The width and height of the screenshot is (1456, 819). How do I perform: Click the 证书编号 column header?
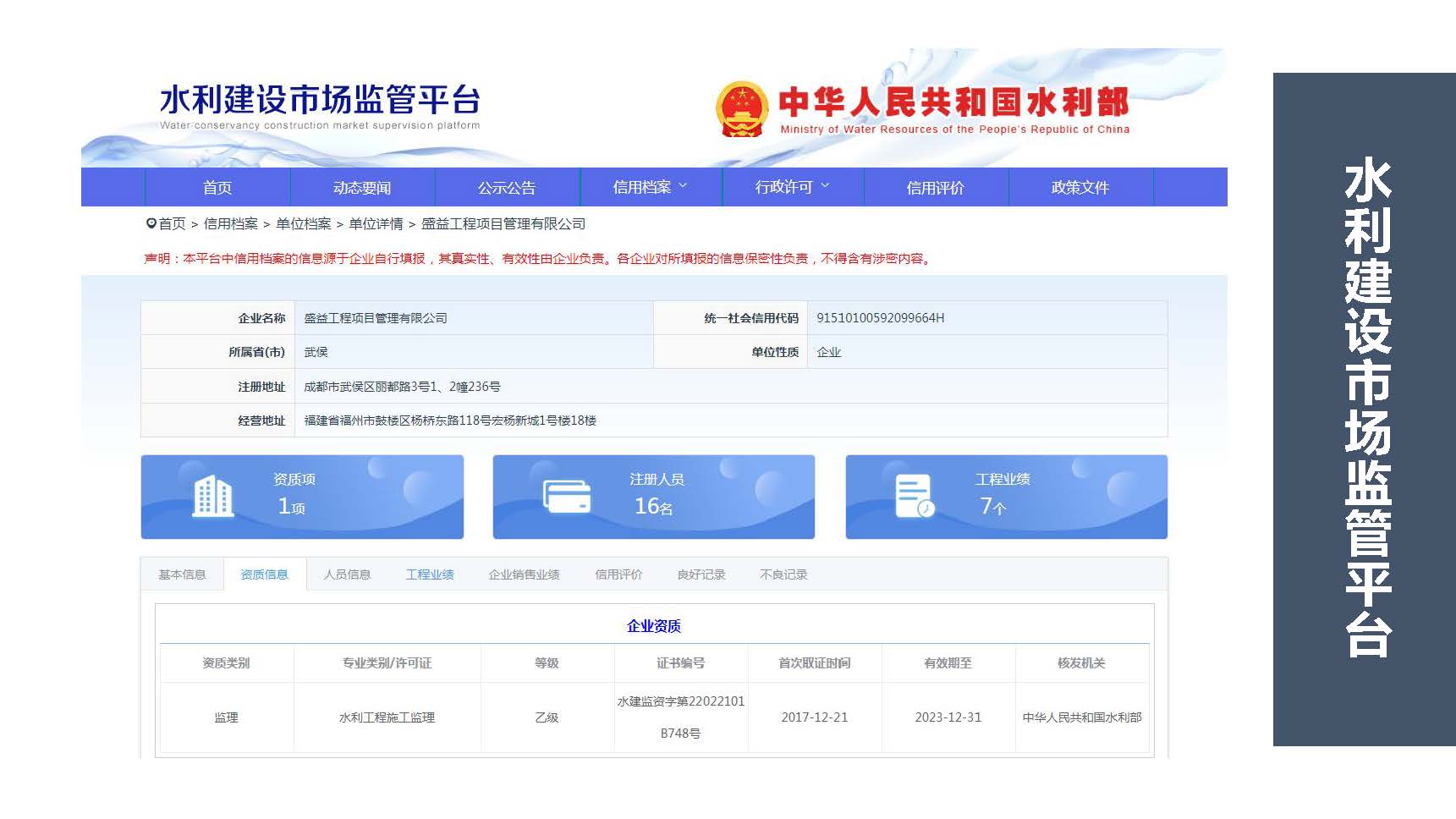(x=680, y=663)
